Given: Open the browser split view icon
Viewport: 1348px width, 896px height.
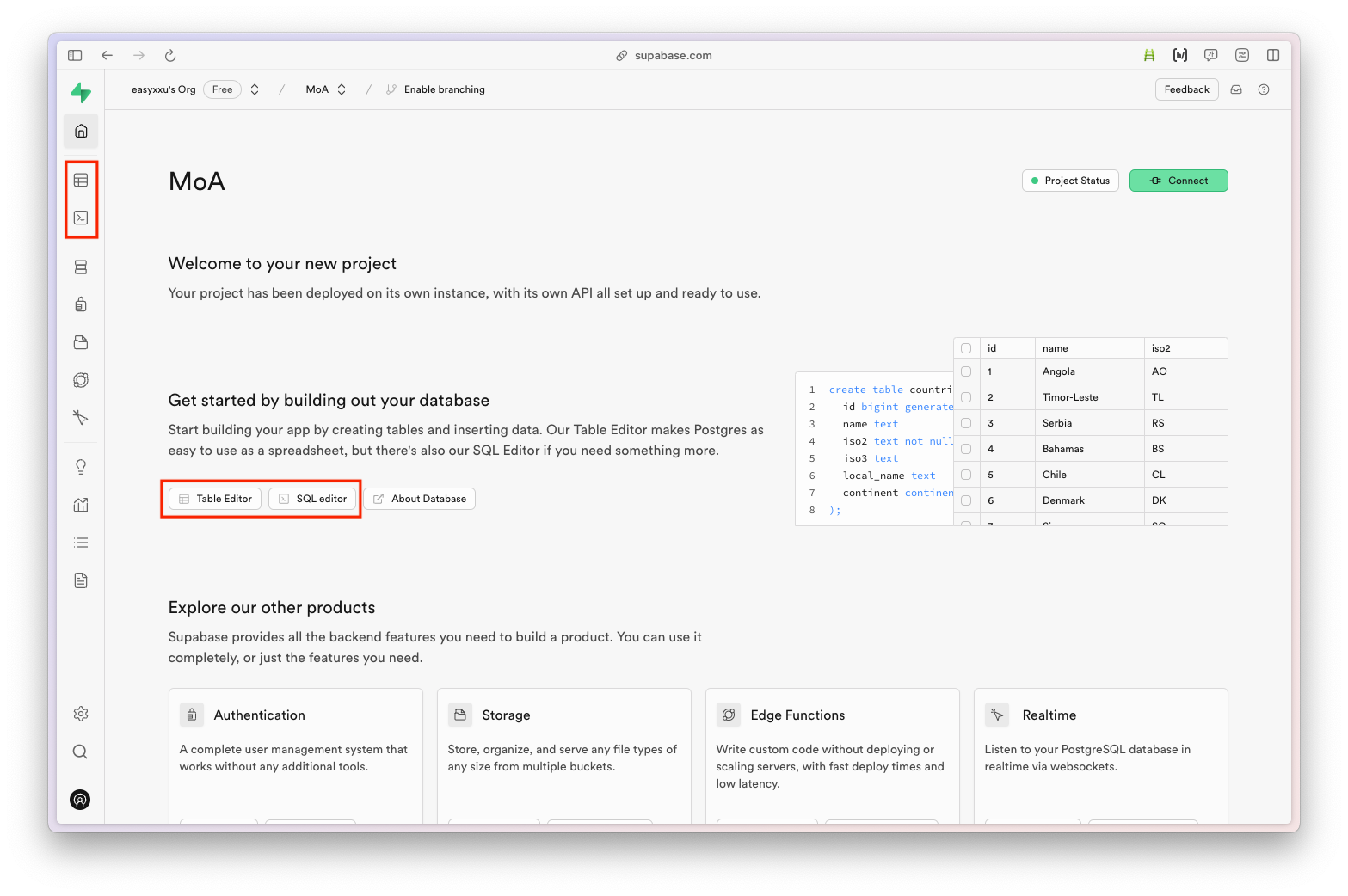Looking at the screenshot, I should [x=1273, y=55].
